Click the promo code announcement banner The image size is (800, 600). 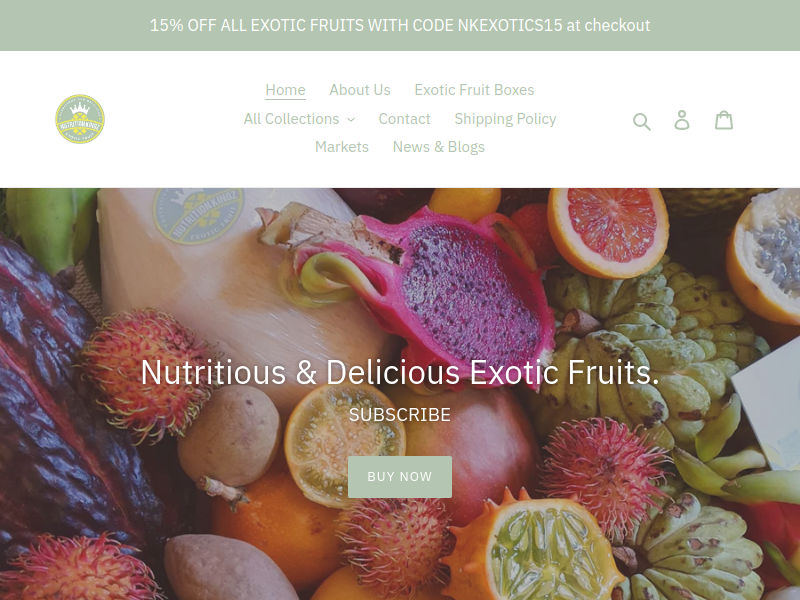[x=400, y=25]
